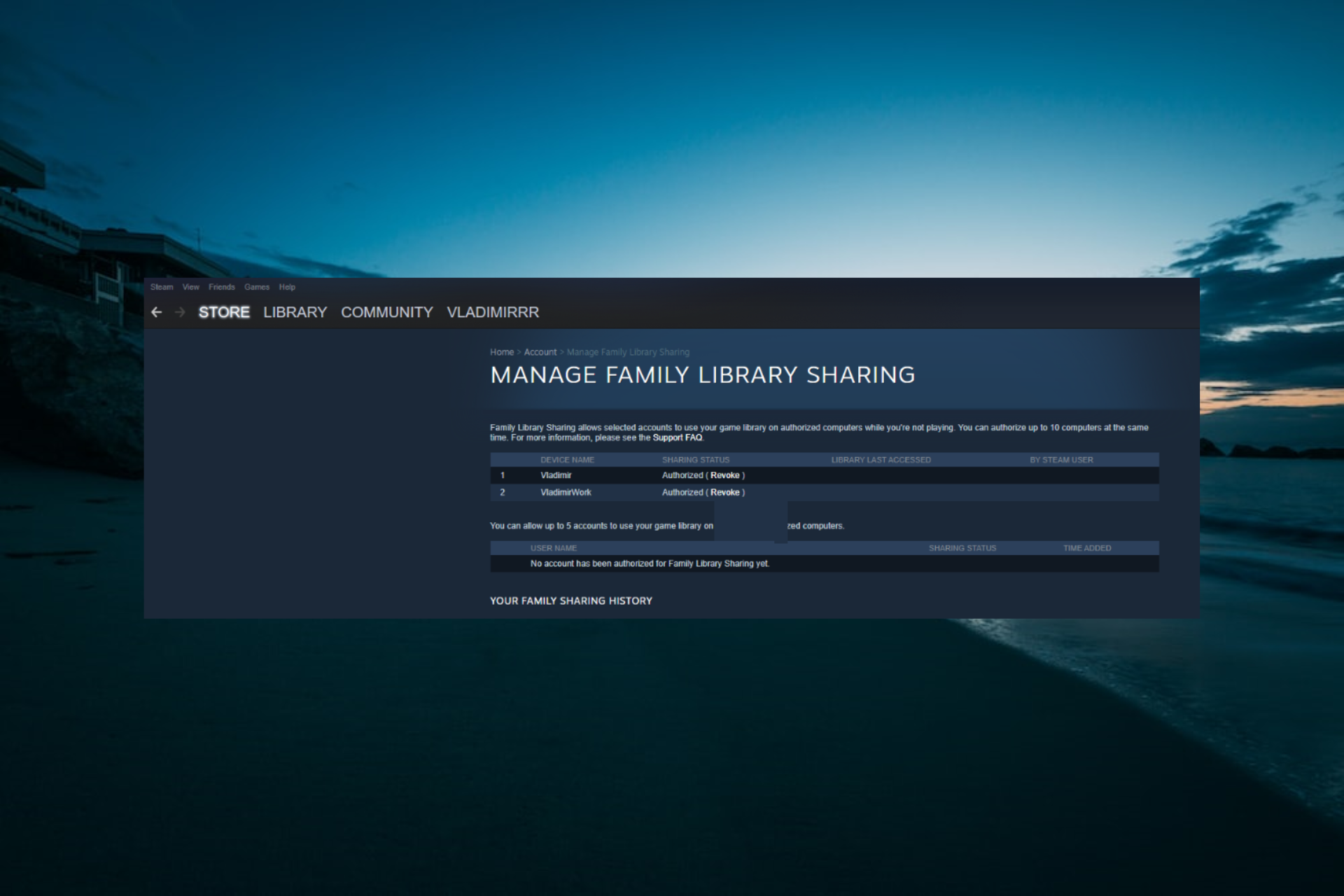
Task: Follow the Home breadcrumb link
Action: click(x=502, y=352)
